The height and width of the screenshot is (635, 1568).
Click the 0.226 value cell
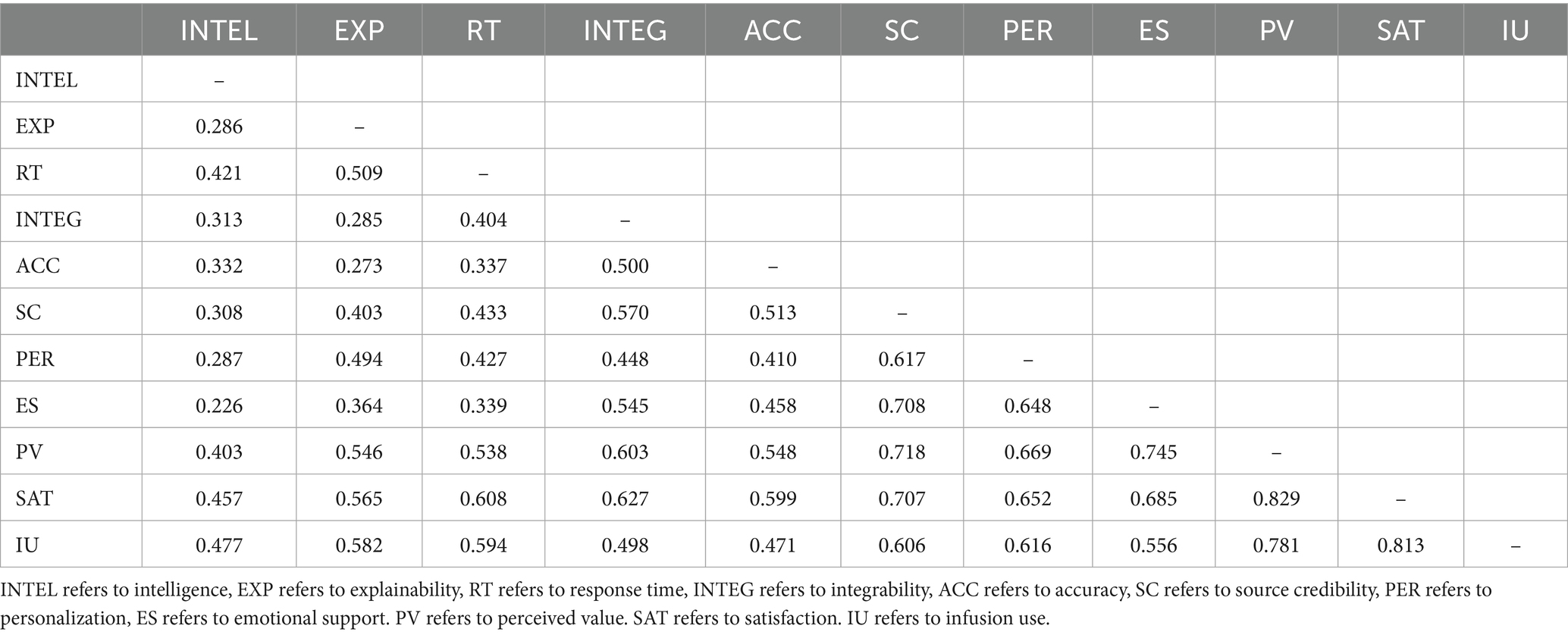(219, 405)
